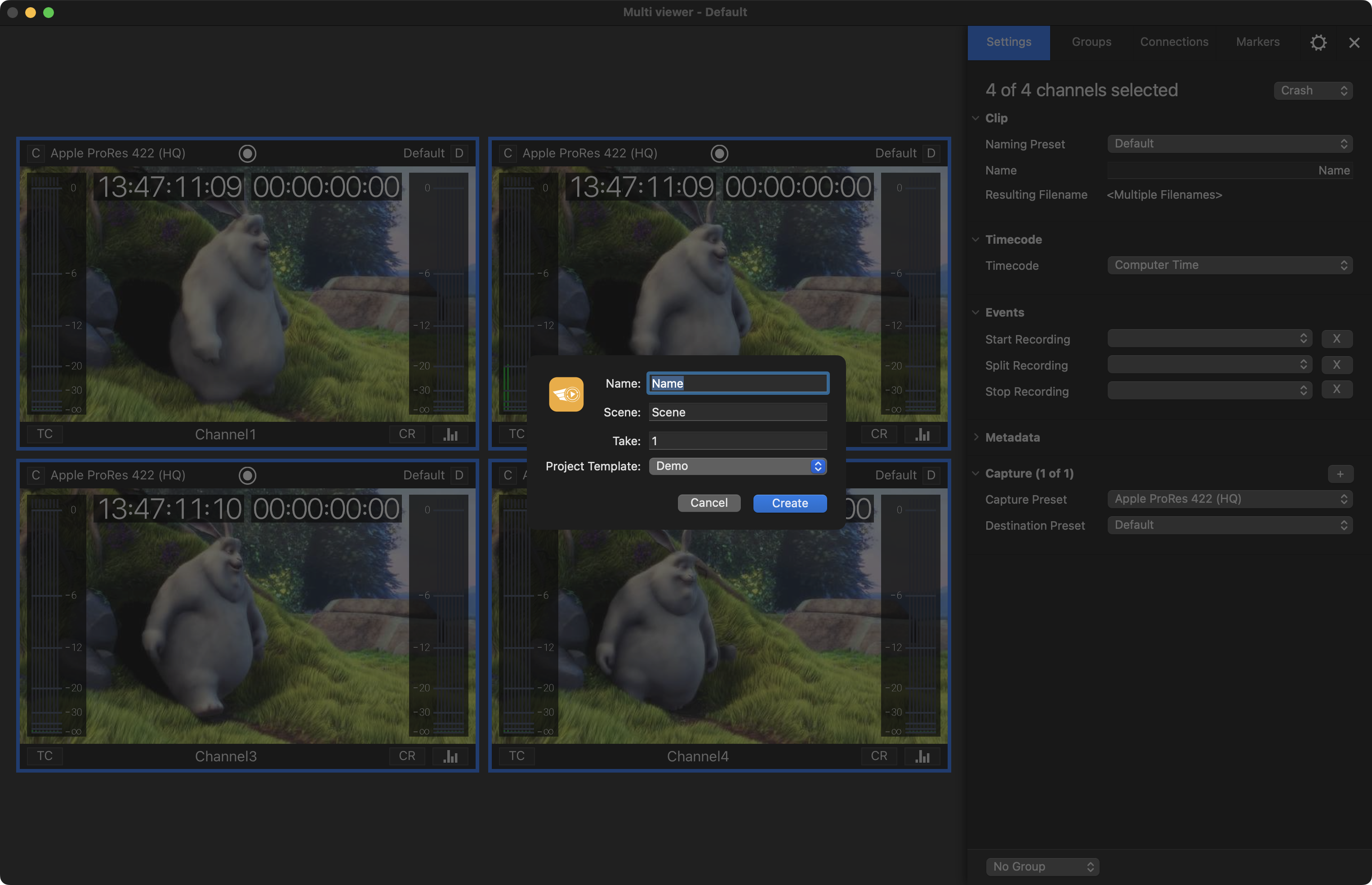Click the D icon on Channel1 header
The height and width of the screenshot is (885, 1372).
[x=459, y=153]
